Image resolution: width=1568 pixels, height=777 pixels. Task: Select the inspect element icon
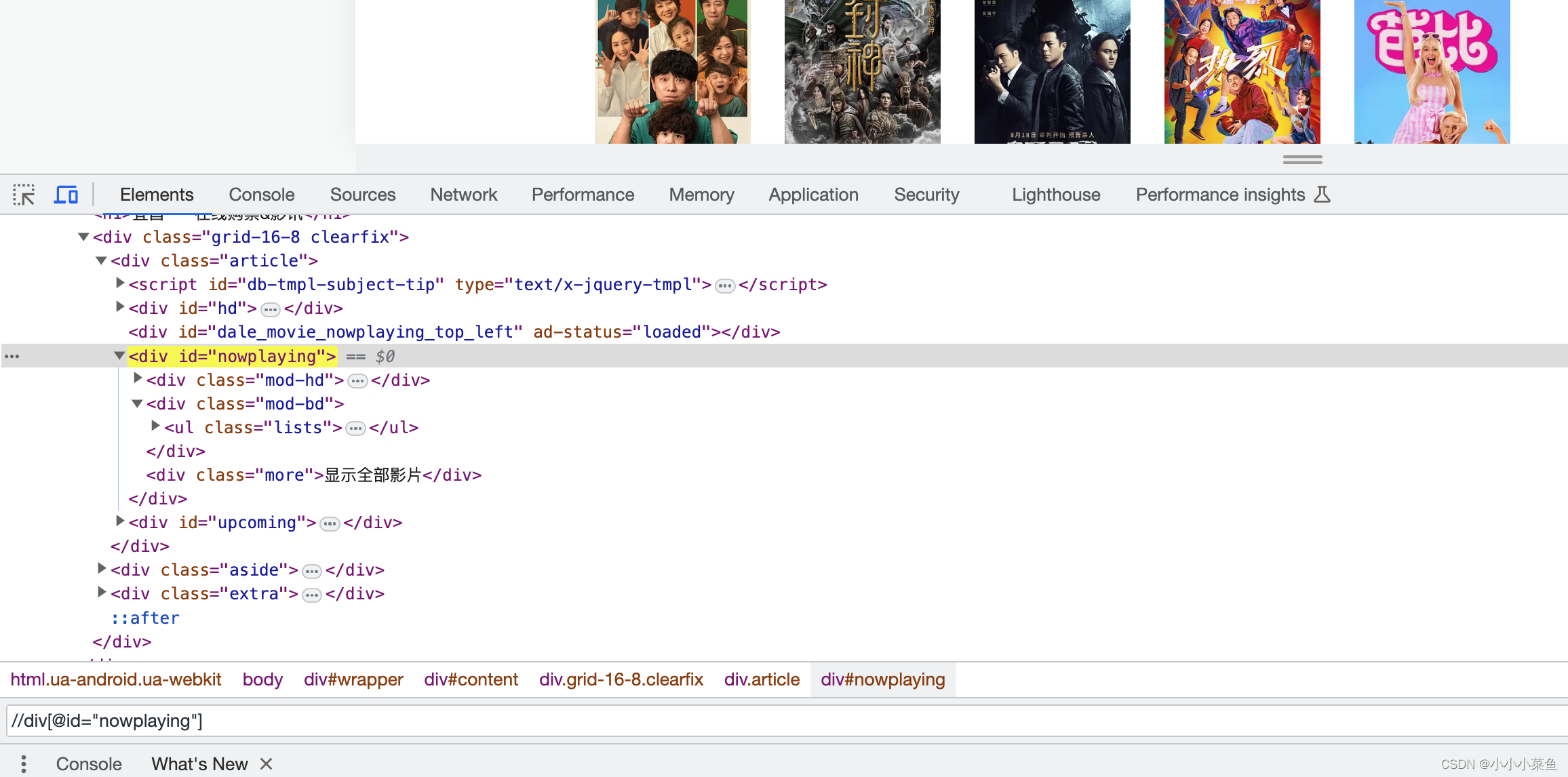(24, 193)
